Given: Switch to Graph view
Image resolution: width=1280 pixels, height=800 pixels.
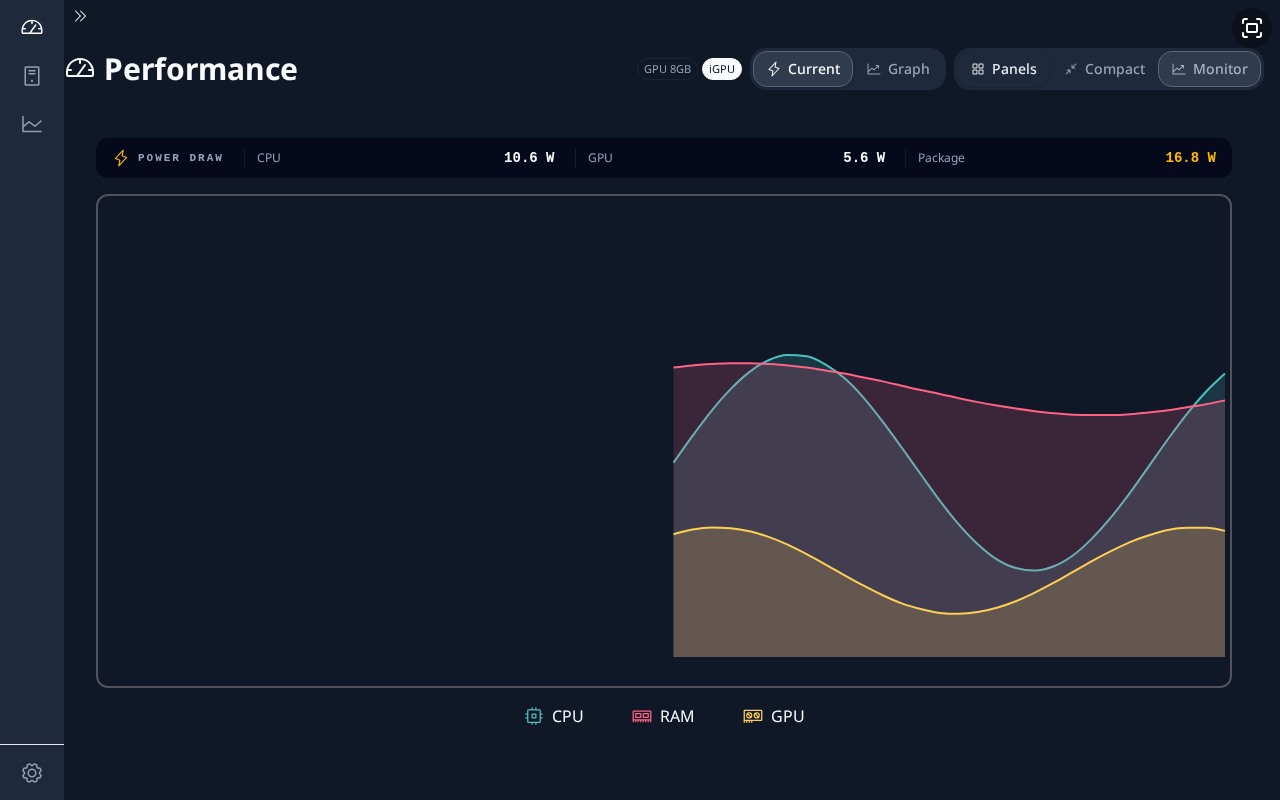Looking at the screenshot, I should click(x=898, y=69).
